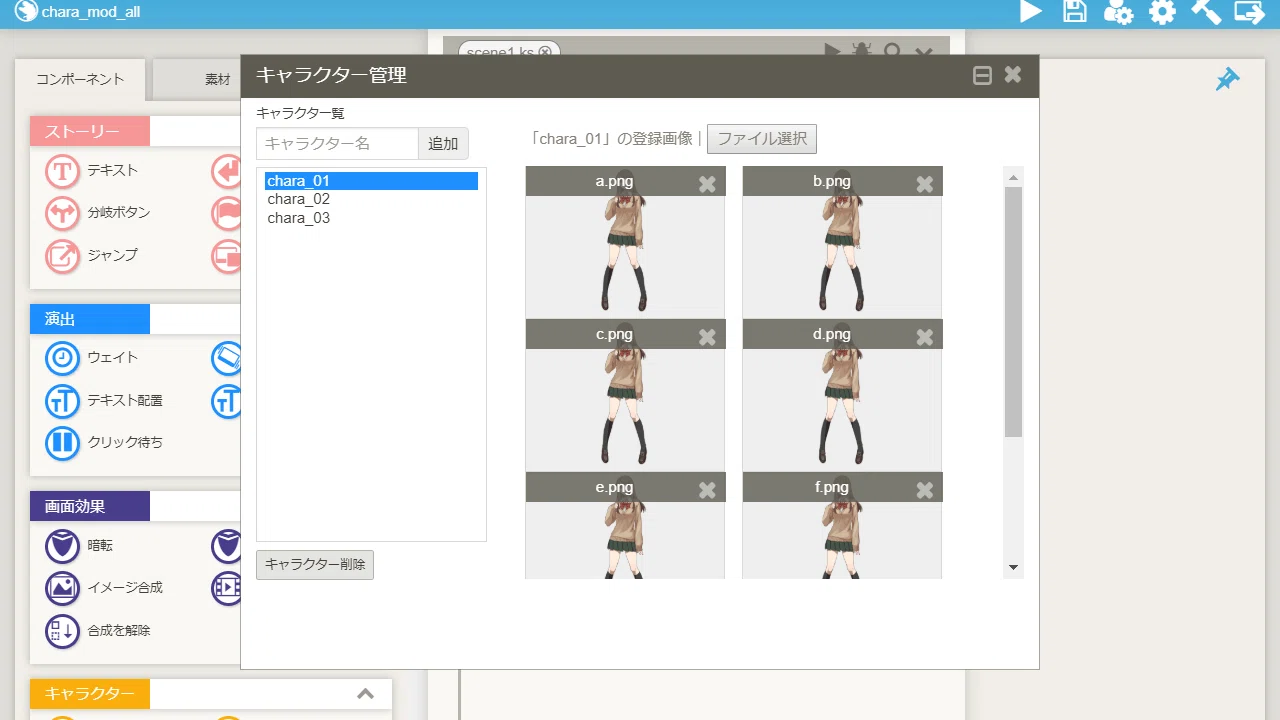1280x720 pixels.
Task: Start the game preview with play icon
Action: tap(1031, 12)
